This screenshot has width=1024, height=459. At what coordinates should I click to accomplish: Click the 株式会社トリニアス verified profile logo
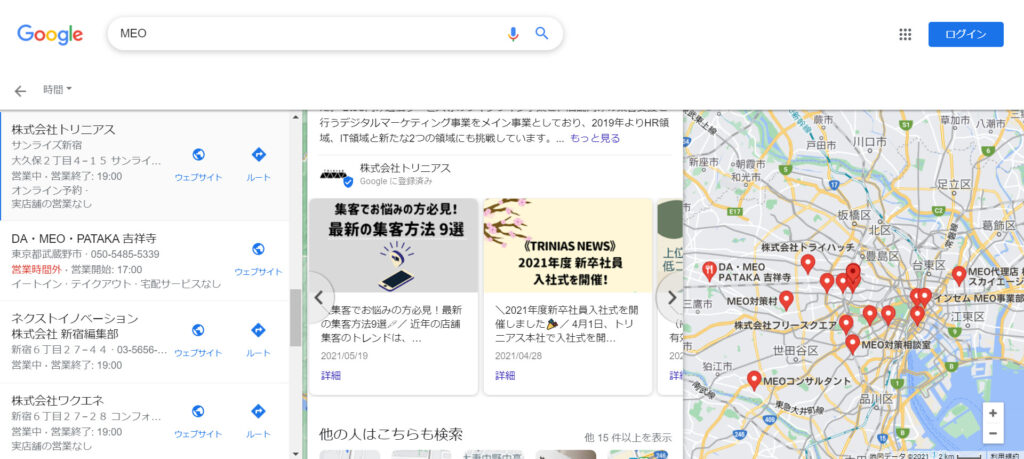tap(336, 175)
